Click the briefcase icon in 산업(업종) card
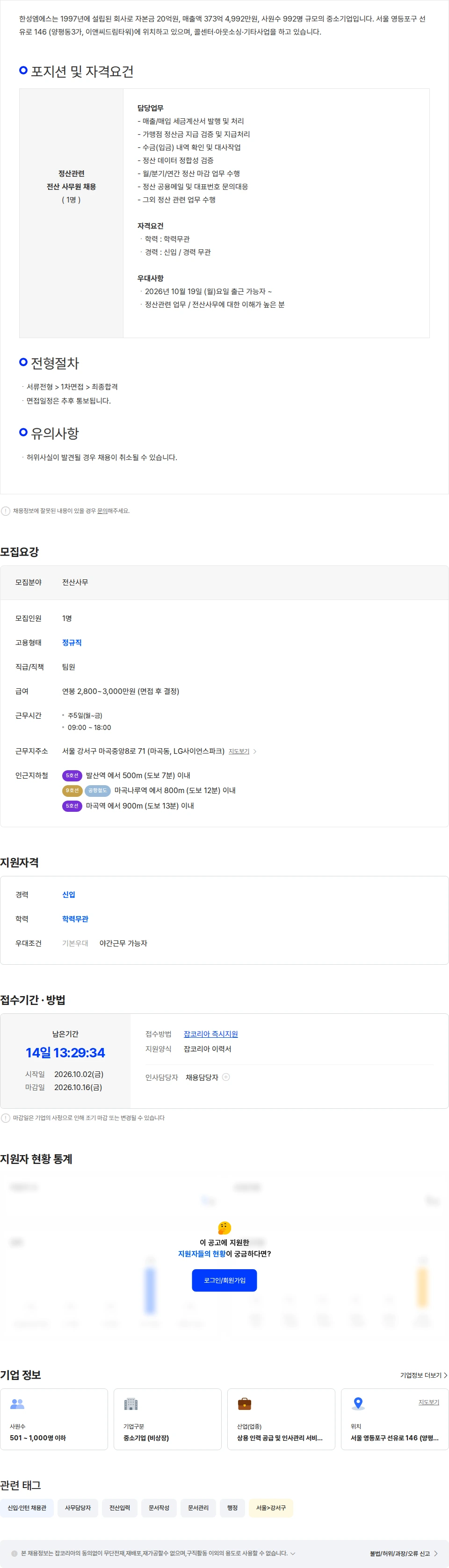449x1568 pixels. coord(245,1403)
